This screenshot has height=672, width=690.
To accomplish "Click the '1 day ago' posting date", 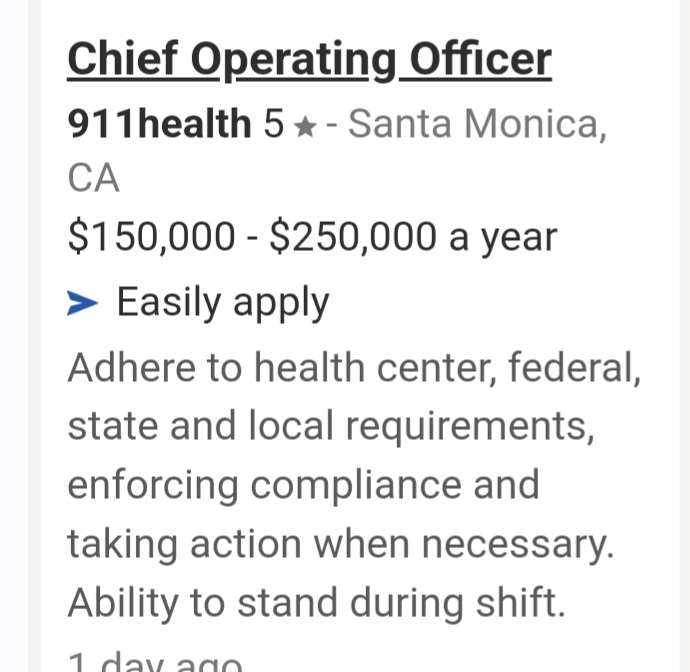I will tap(155, 661).
